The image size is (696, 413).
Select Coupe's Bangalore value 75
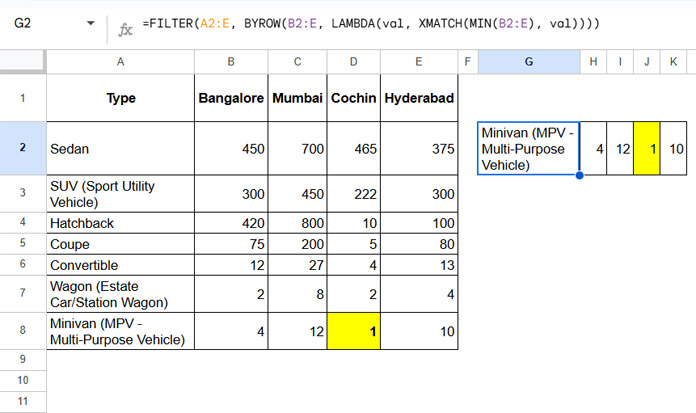231,243
